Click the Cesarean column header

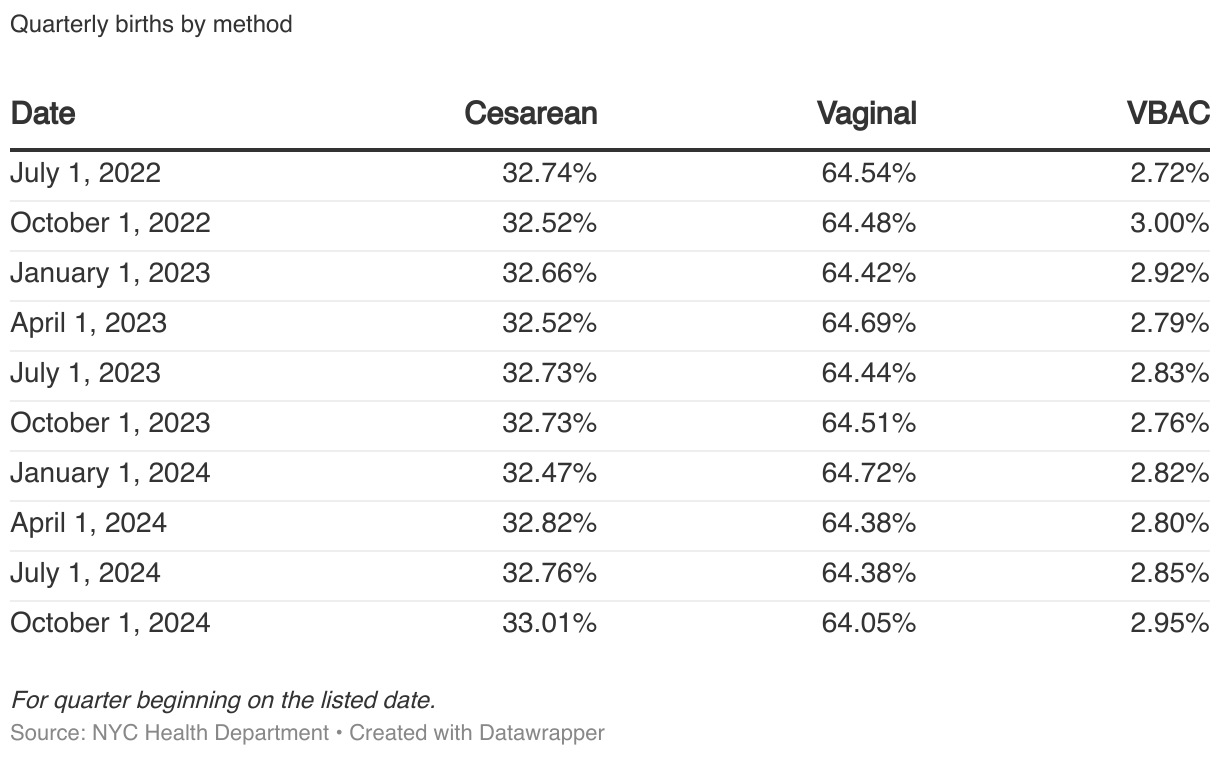click(530, 113)
